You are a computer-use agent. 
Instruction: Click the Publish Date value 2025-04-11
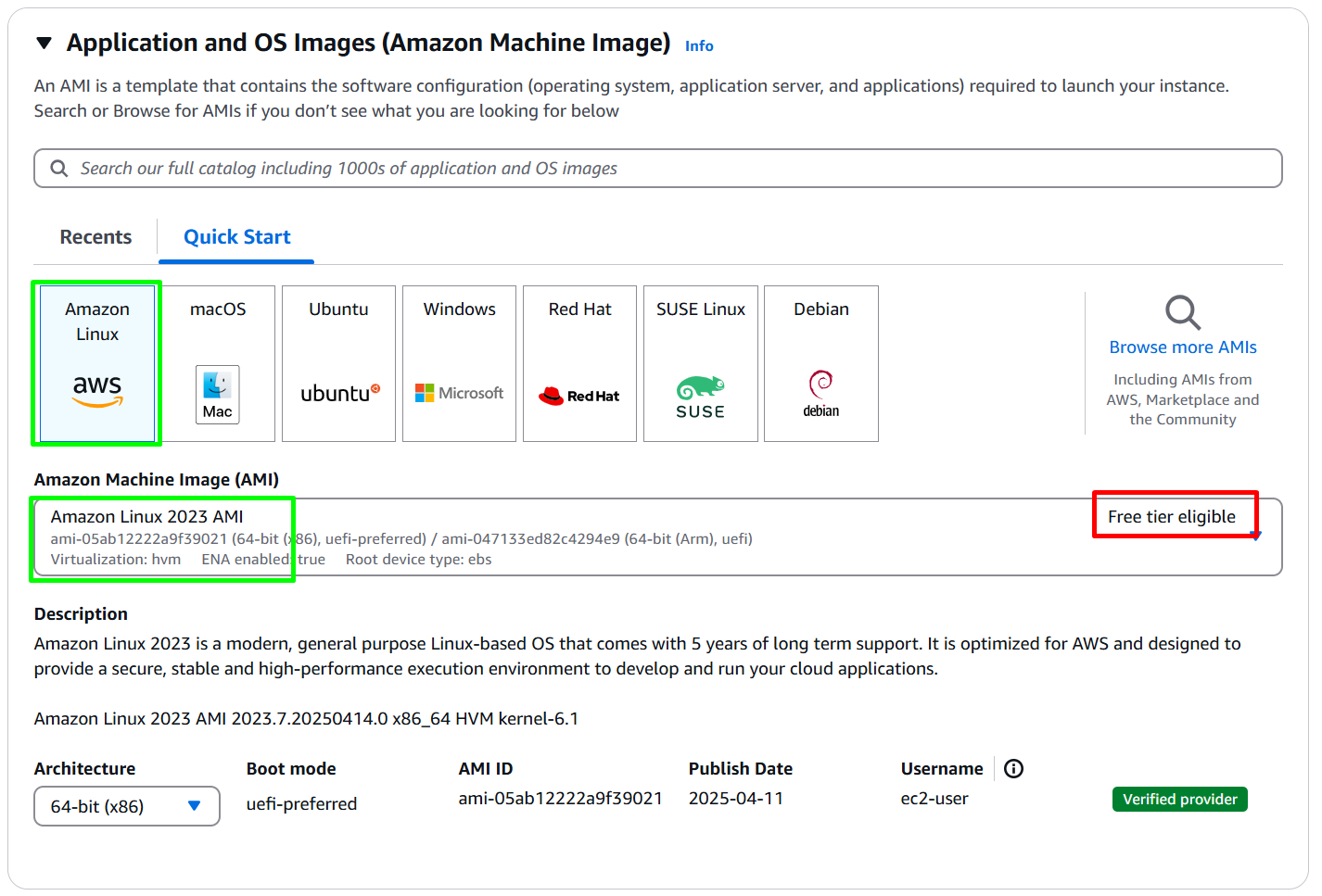(x=736, y=799)
